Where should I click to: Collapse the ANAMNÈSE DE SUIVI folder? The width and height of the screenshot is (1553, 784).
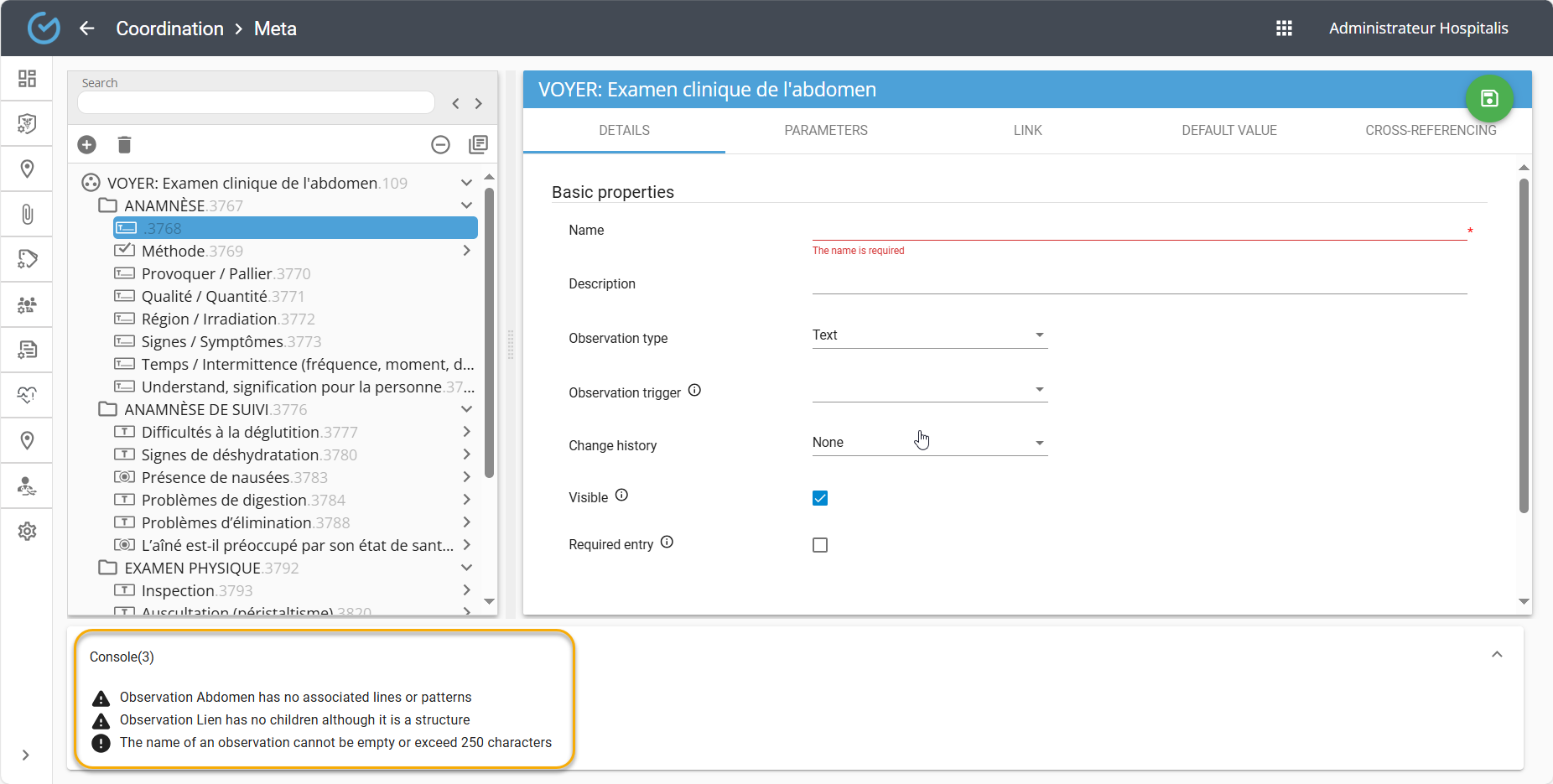pyautogui.click(x=466, y=409)
